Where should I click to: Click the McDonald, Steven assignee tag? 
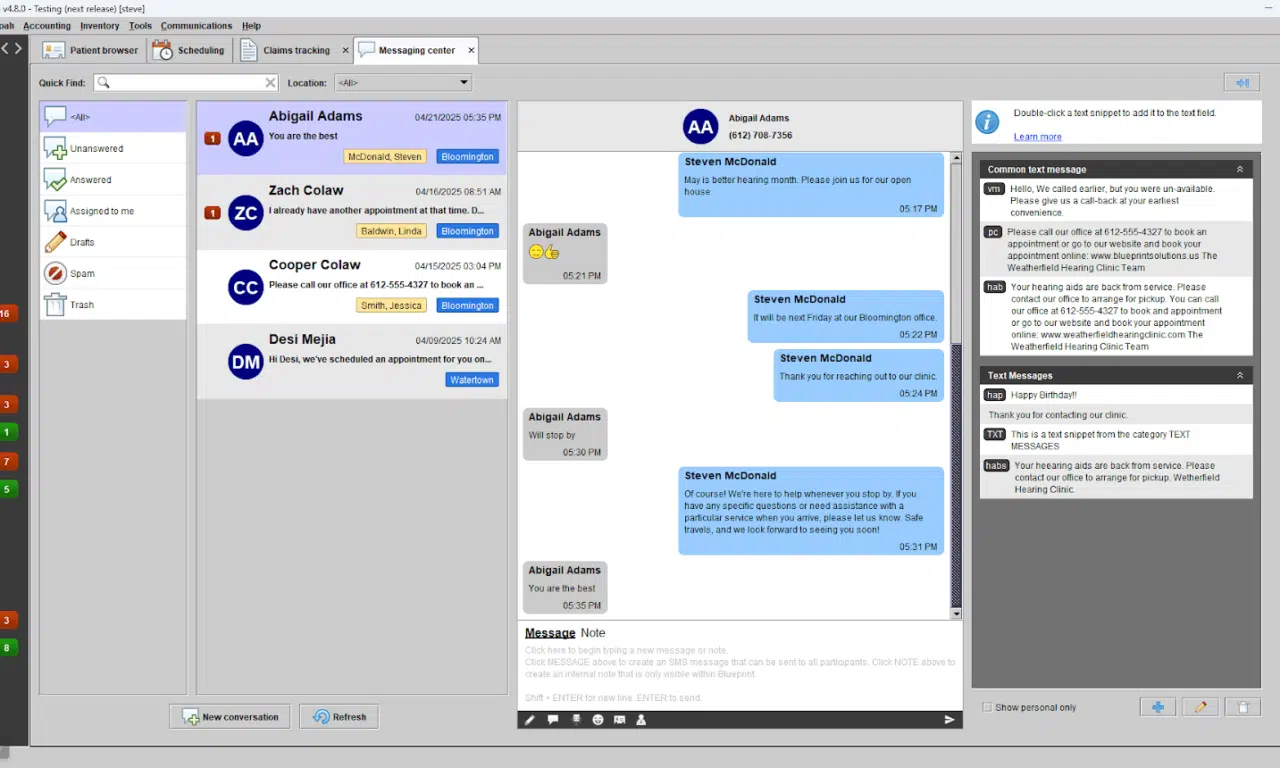click(385, 157)
